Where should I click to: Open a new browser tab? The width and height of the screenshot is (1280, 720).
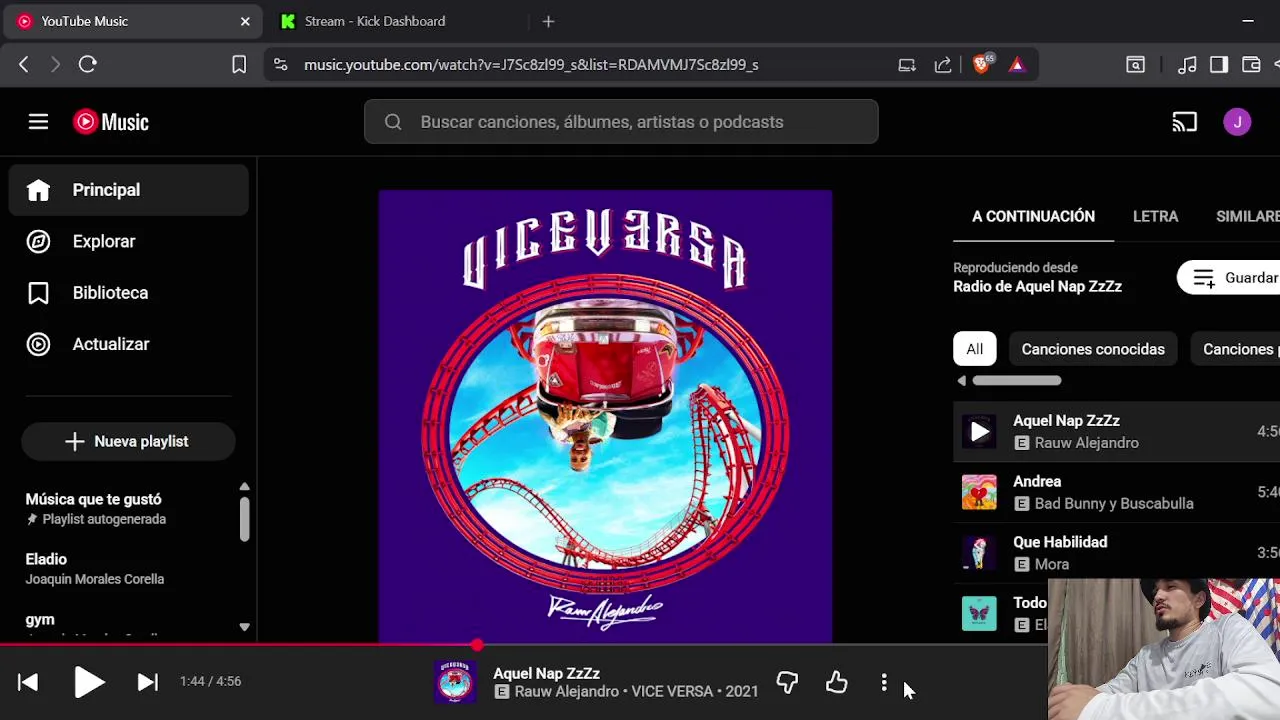point(548,21)
